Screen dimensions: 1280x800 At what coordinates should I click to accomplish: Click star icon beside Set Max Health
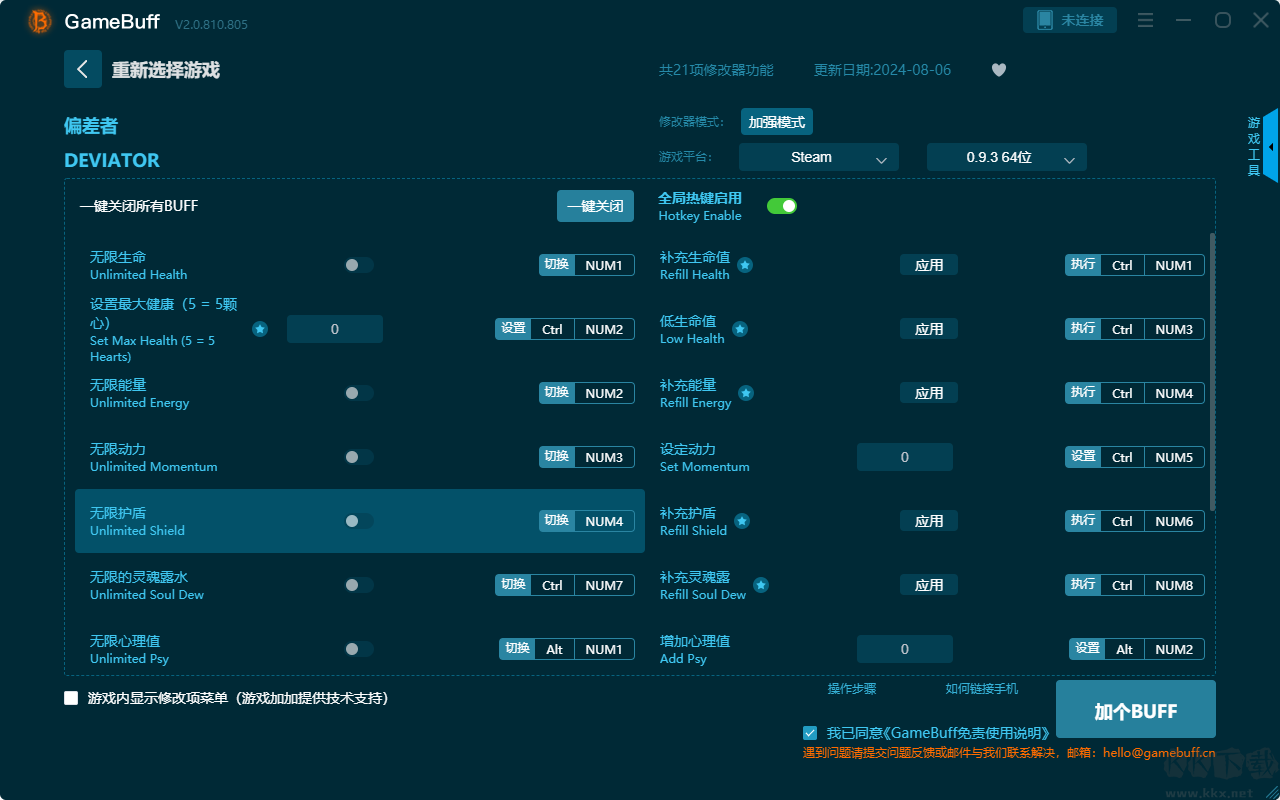tap(260, 329)
